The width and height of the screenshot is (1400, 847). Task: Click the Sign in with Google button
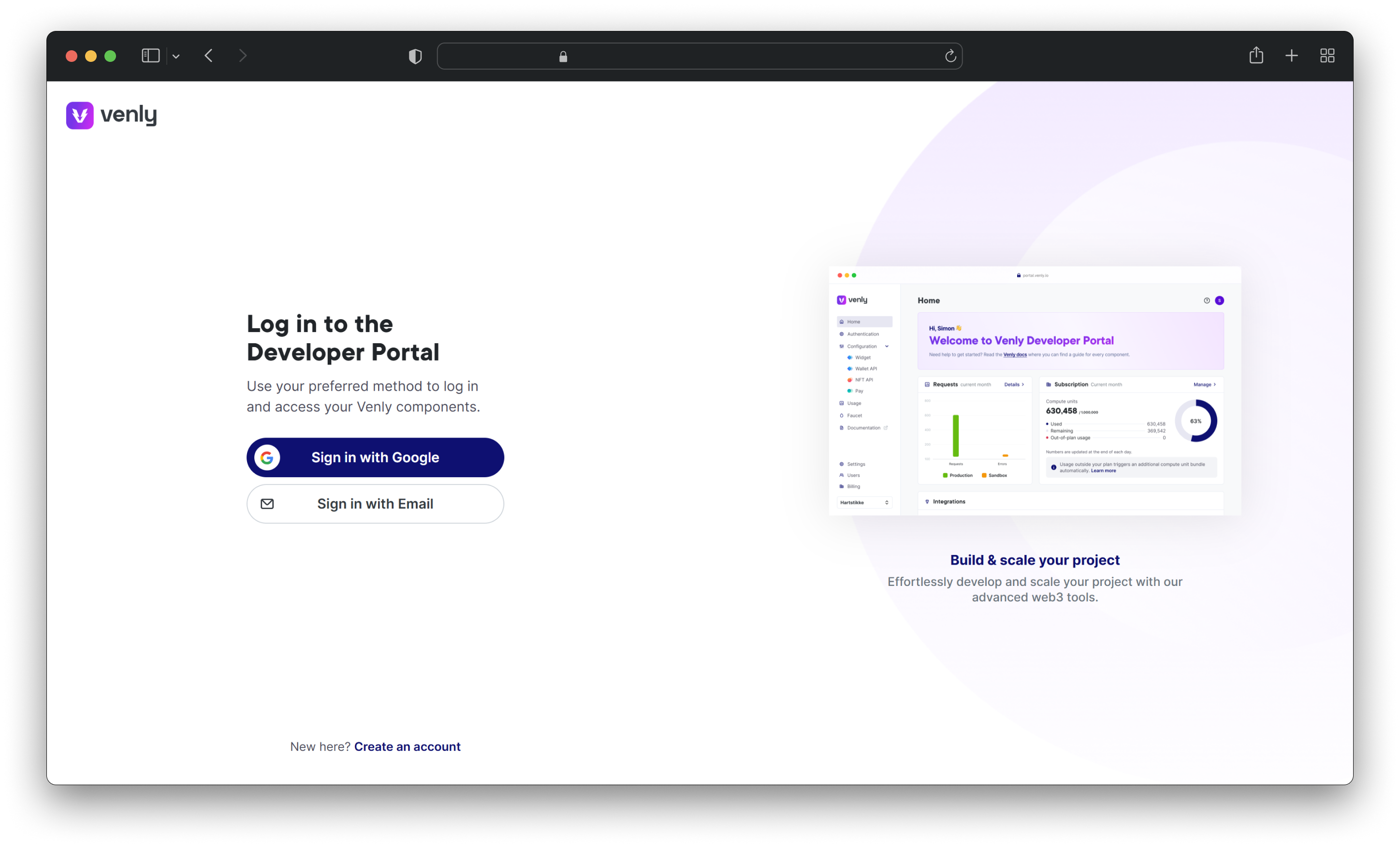pyautogui.click(x=375, y=457)
